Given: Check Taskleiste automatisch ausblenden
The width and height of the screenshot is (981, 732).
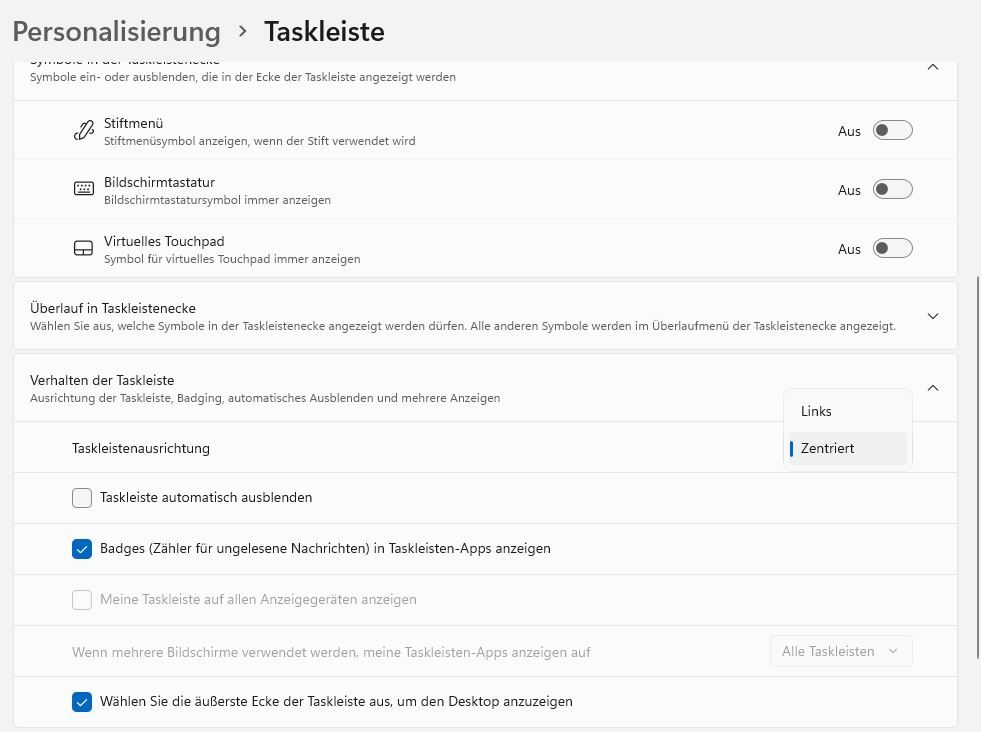Looking at the screenshot, I should tap(82, 497).
